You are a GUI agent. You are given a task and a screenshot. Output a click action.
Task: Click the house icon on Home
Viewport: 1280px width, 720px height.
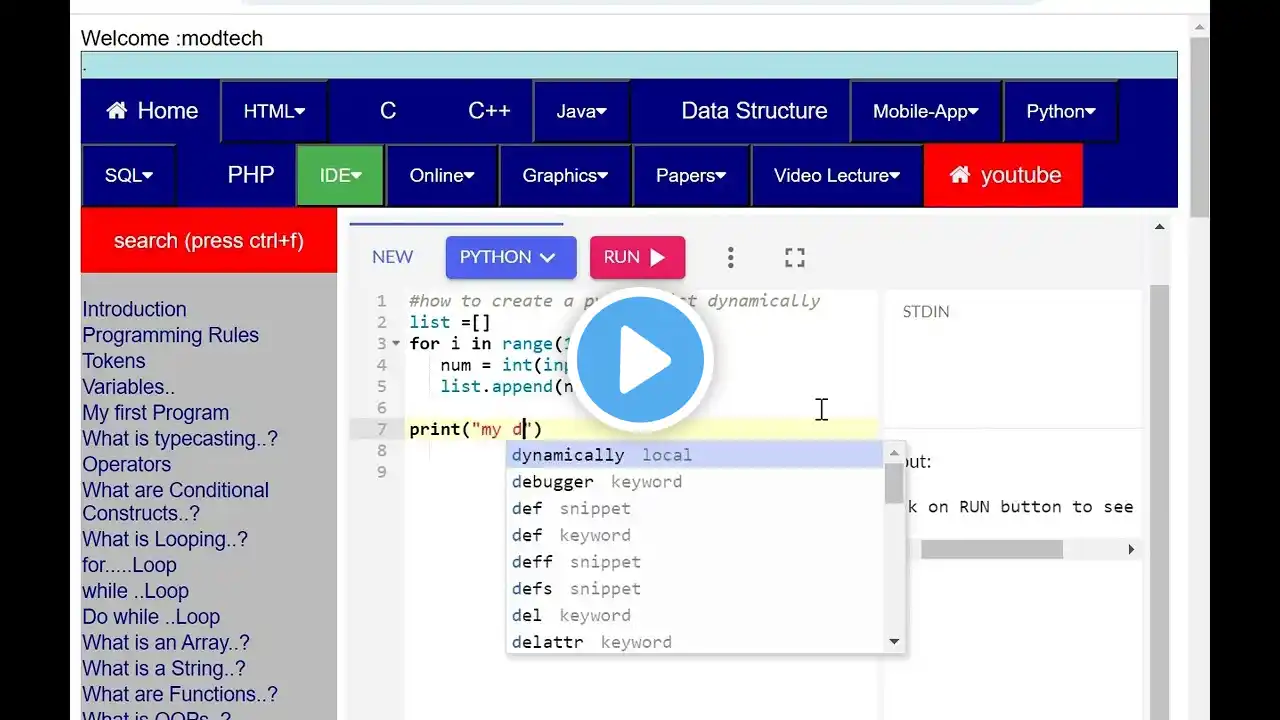pyautogui.click(x=117, y=110)
